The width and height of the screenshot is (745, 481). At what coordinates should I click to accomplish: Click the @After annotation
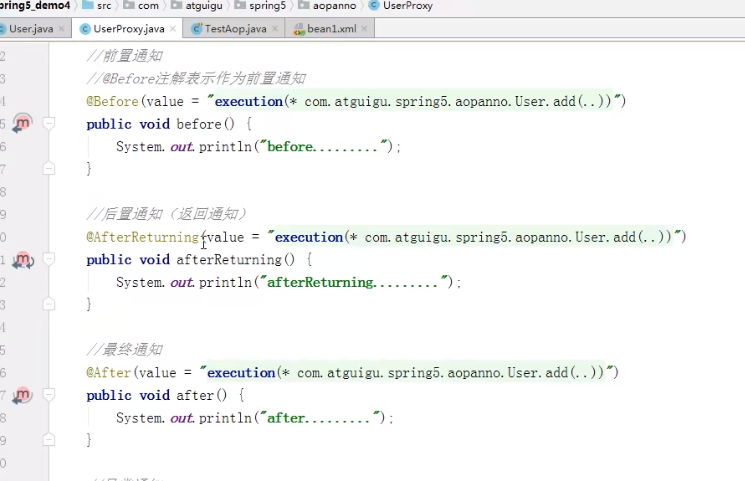[108, 372]
